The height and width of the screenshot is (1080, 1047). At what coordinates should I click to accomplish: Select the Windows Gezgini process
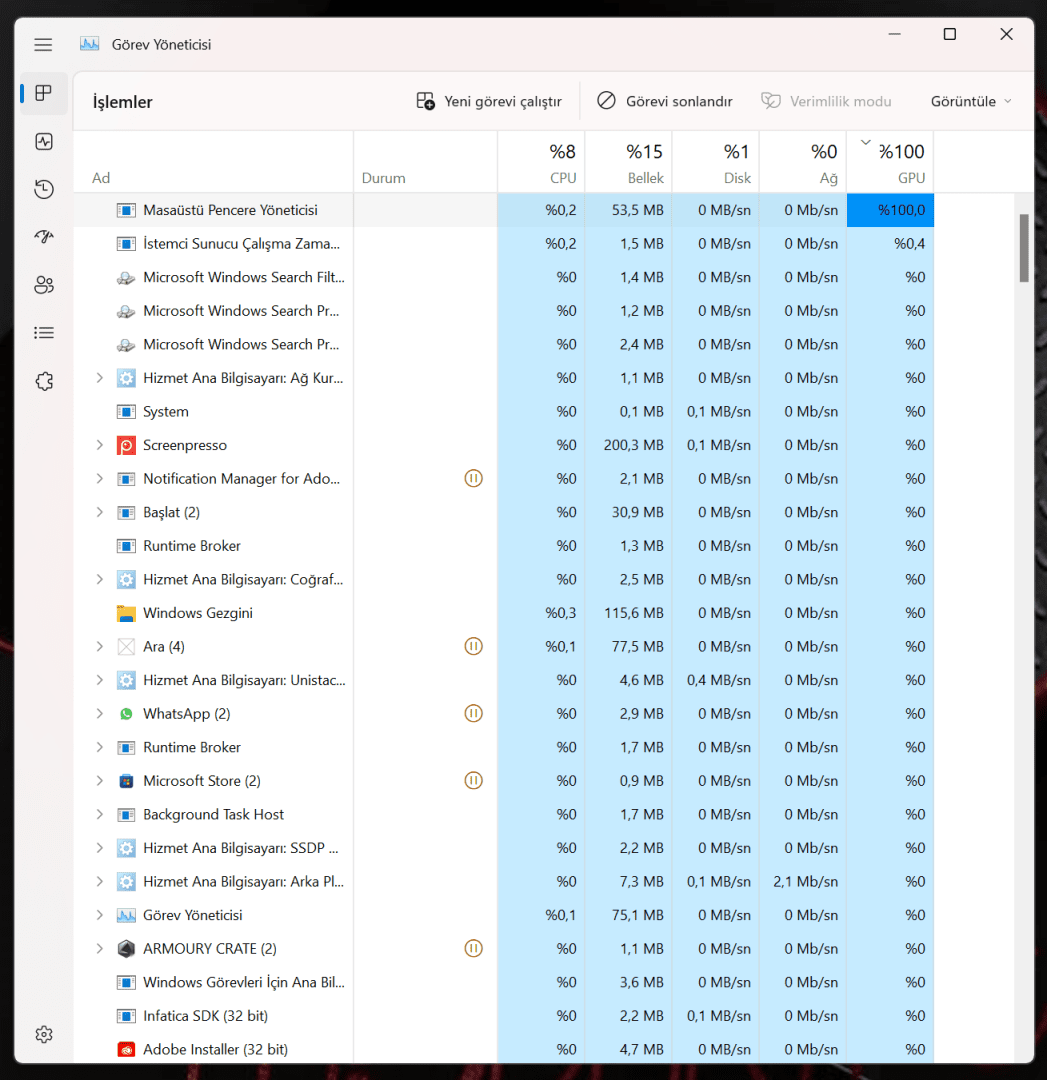(198, 613)
